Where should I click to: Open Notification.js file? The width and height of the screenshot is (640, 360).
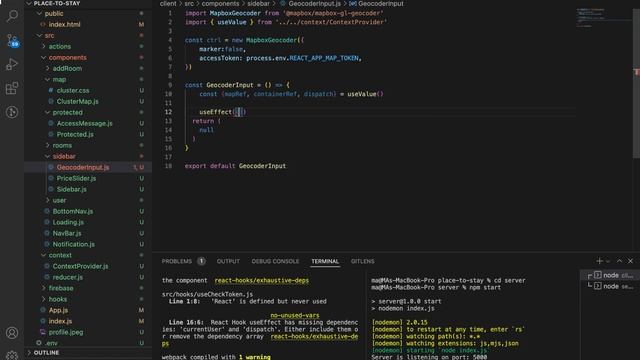coord(73,244)
